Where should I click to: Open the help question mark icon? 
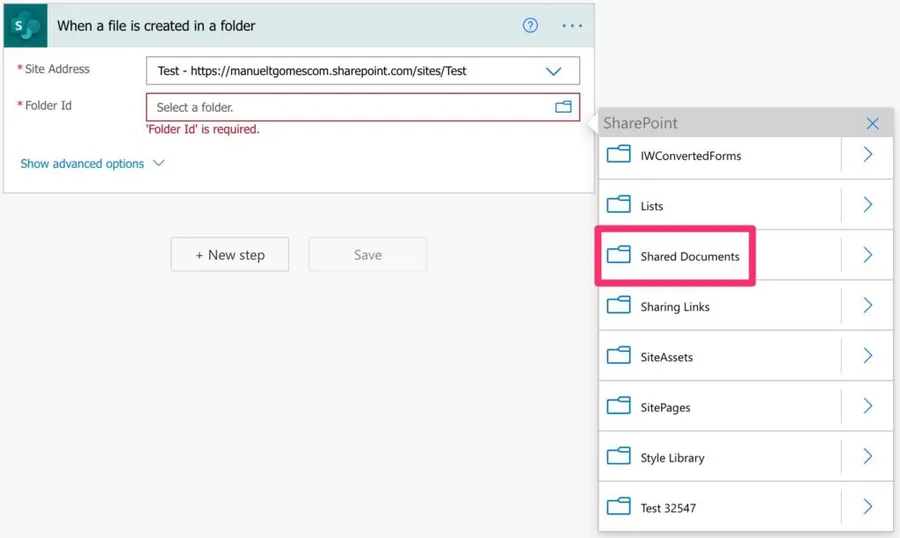coord(530,26)
